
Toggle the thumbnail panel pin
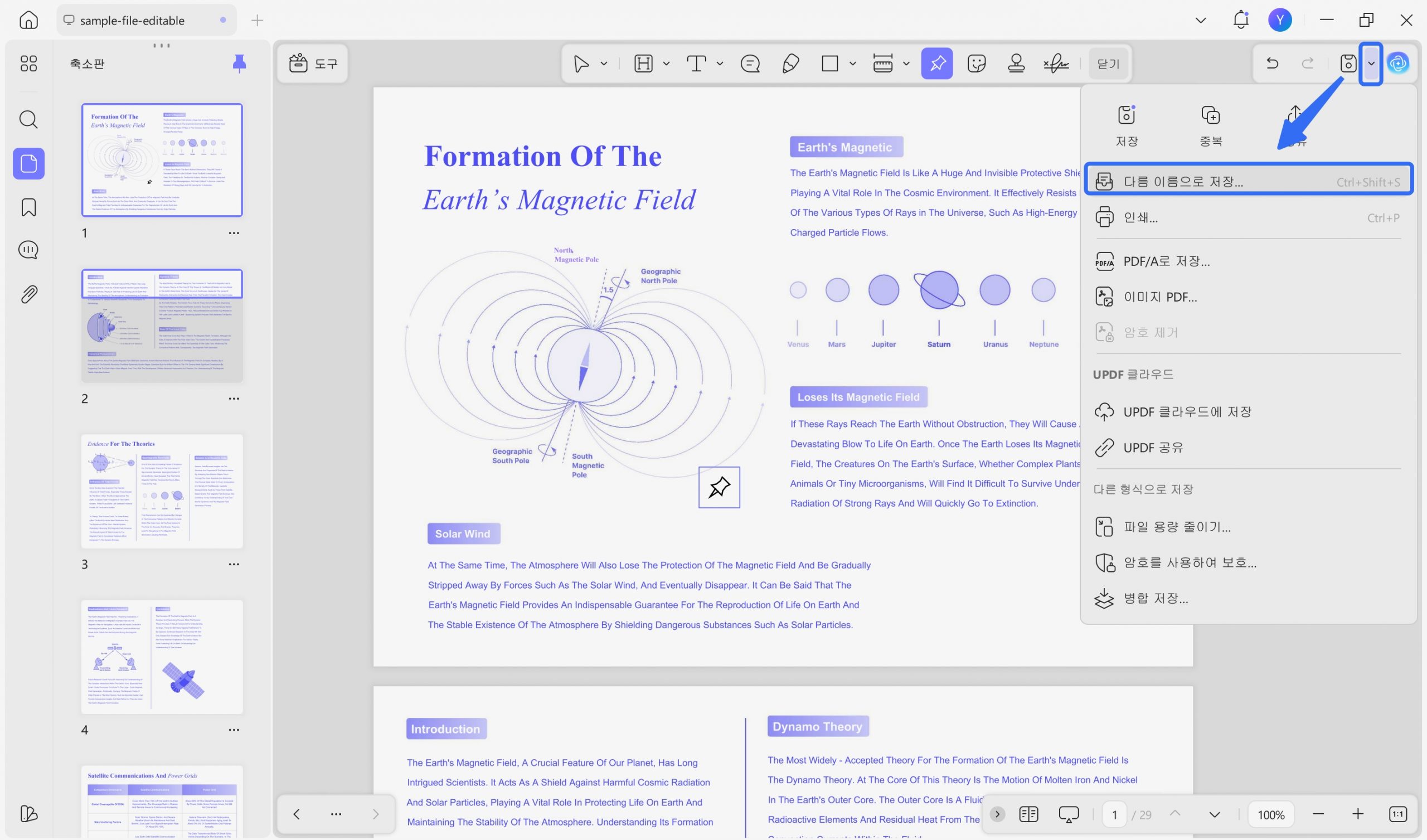[x=240, y=64]
